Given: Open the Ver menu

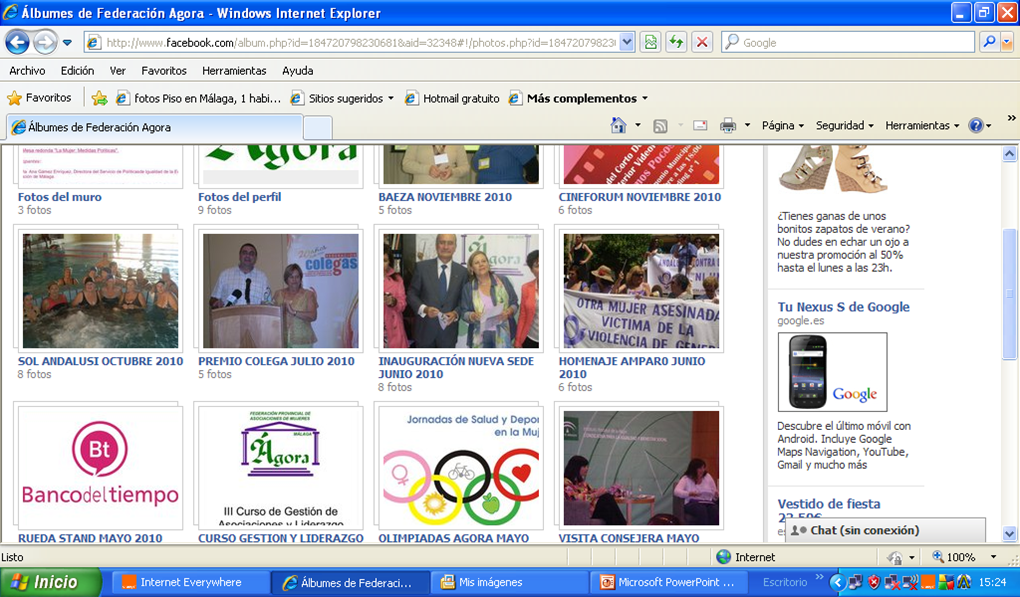Looking at the screenshot, I should (x=118, y=71).
